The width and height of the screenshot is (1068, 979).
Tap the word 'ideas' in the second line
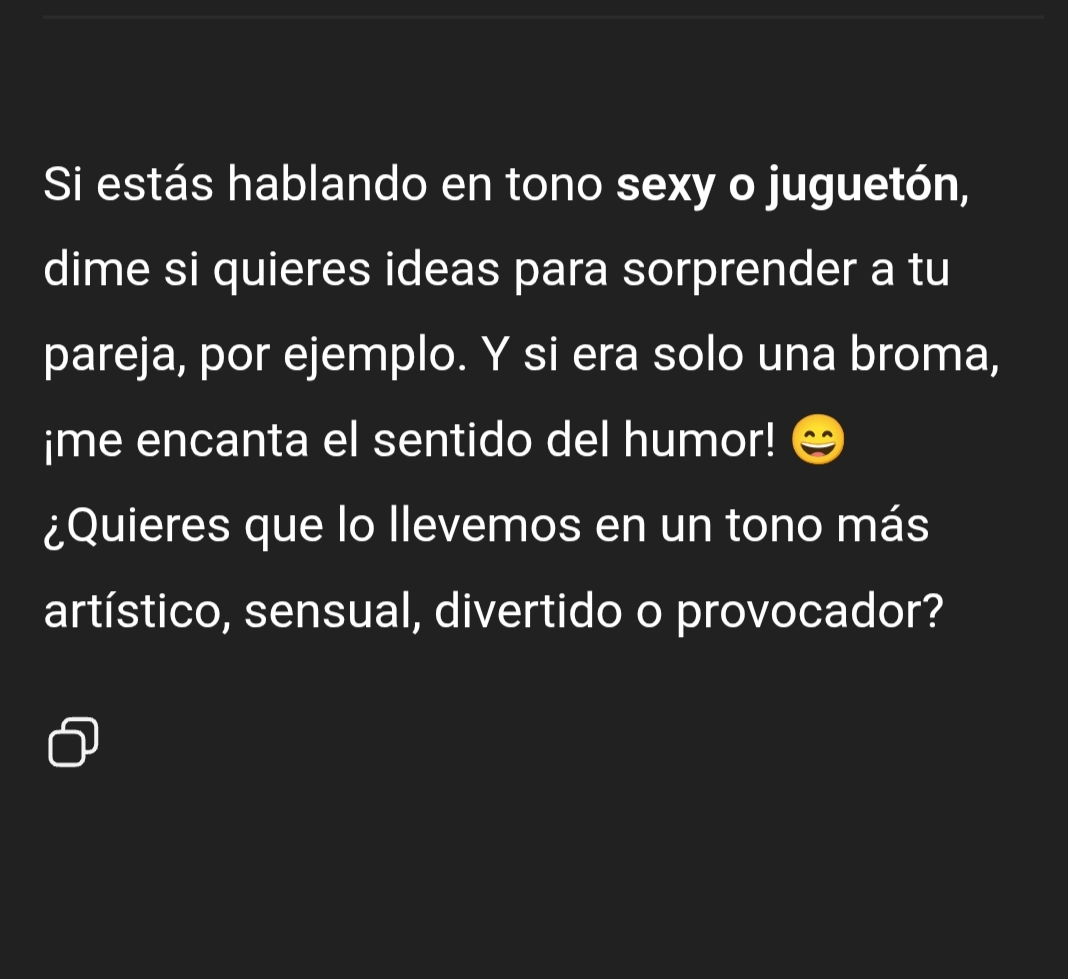point(442,270)
